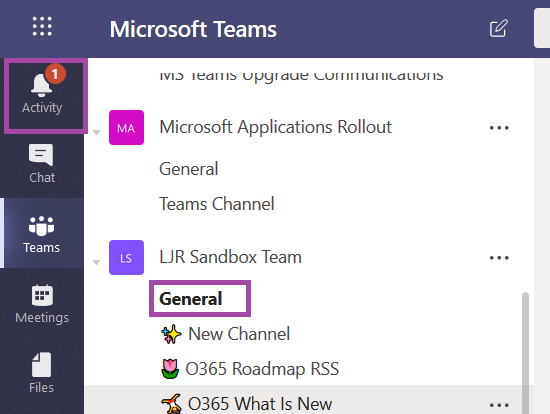Select Teams in the left rail
The width and height of the screenshot is (550, 414).
tap(42, 234)
